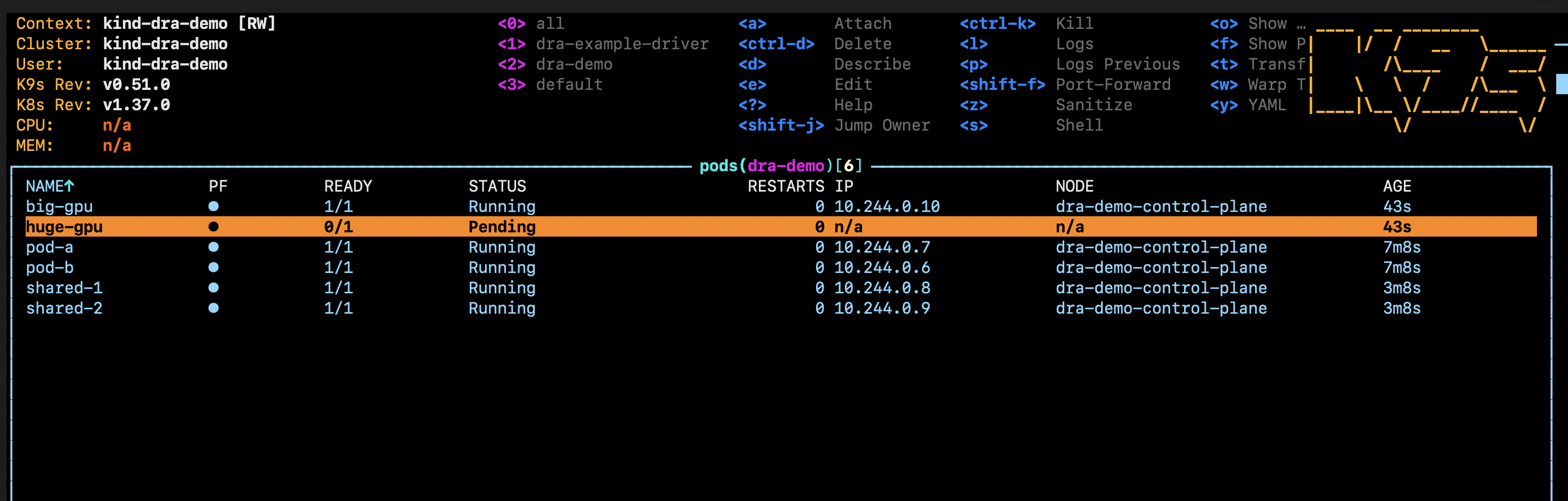Click big-gpu's port-forward dot indicator
Viewport: 1568px width, 501px height.
pyautogui.click(x=213, y=207)
